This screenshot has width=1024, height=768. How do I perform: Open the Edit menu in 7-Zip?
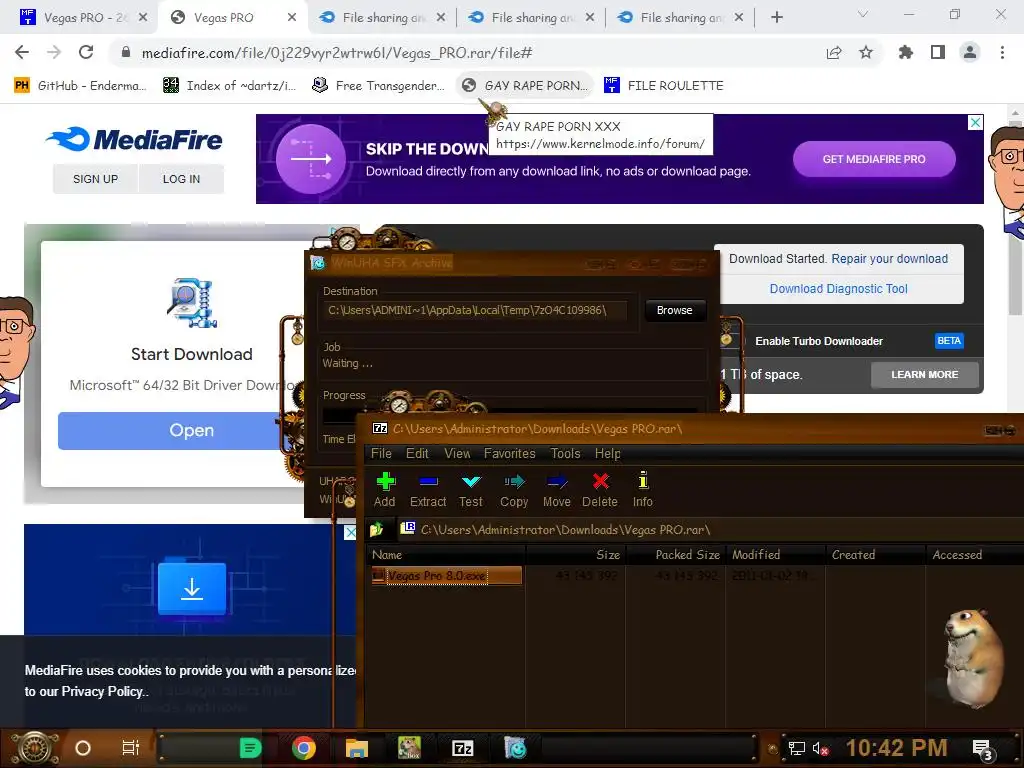click(x=417, y=453)
